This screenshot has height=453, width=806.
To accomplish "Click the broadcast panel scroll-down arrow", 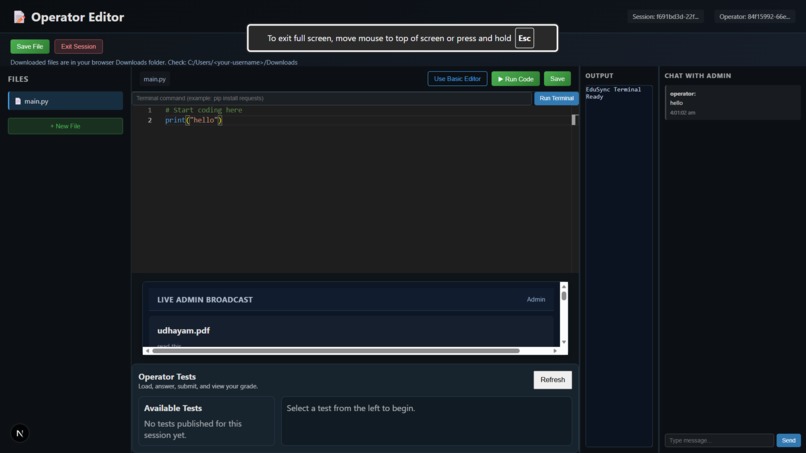I will click(564, 342).
